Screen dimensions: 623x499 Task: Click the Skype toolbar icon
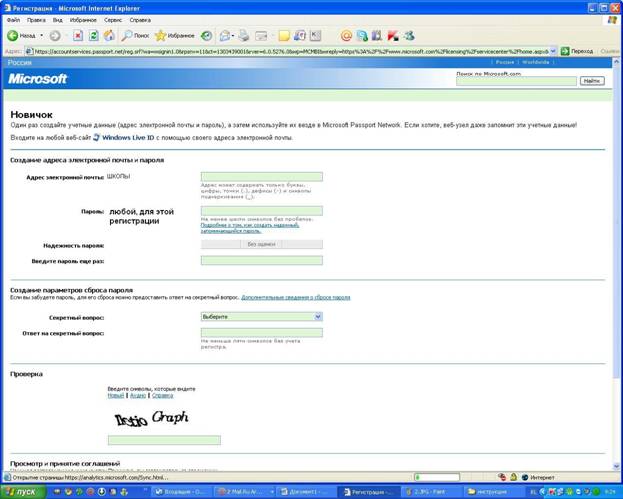coord(362,36)
